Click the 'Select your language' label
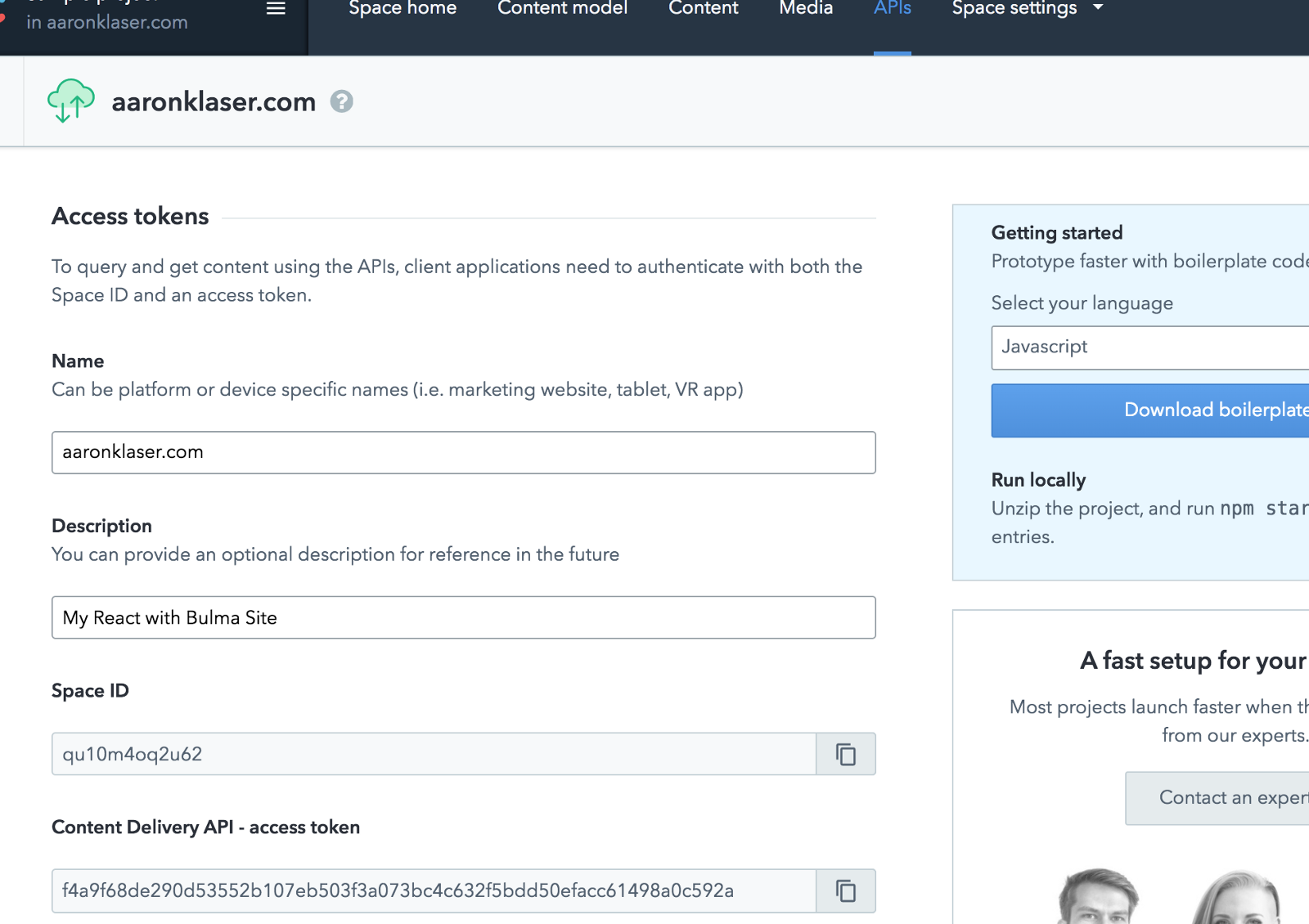The image size is (1309, 924). (x=1082, y=303)
